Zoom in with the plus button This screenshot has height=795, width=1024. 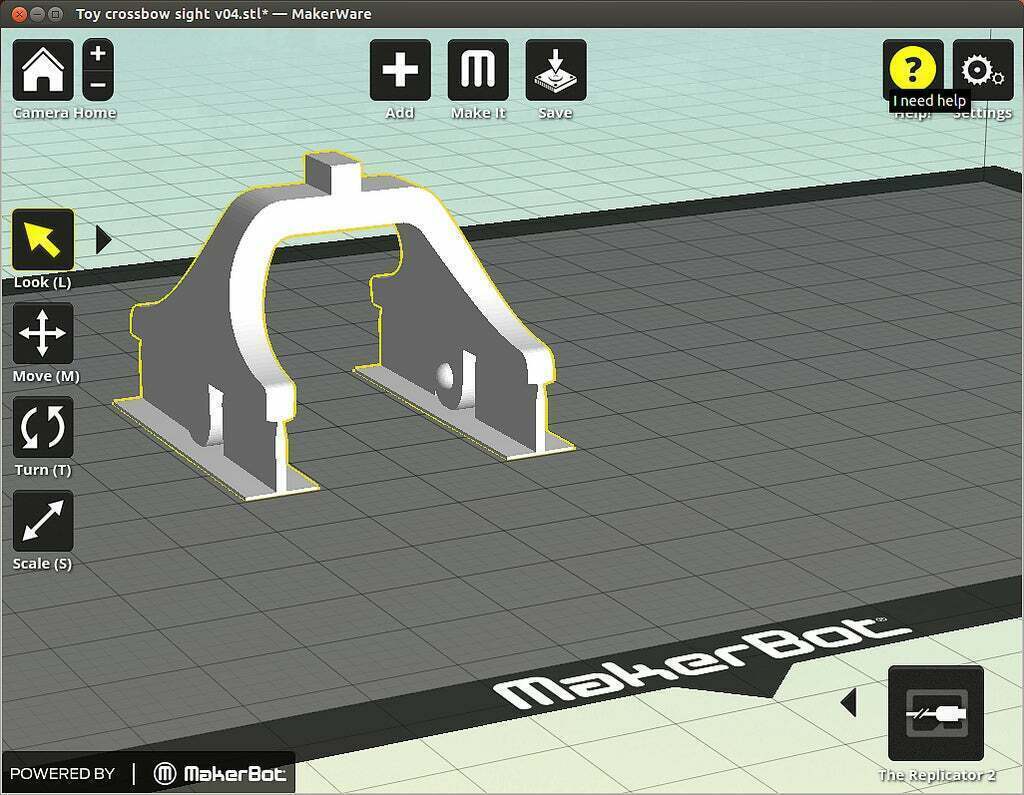tap(98, 54)
